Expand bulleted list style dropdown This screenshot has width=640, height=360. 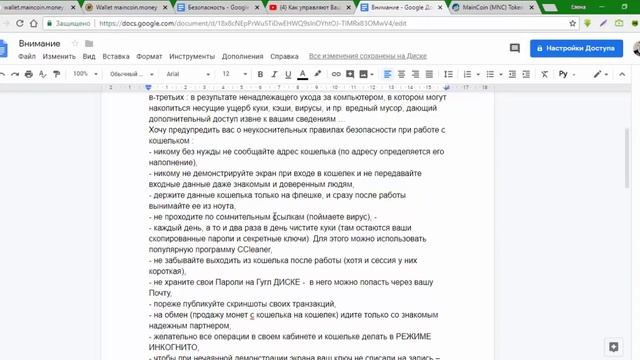(x=500, y=75)
